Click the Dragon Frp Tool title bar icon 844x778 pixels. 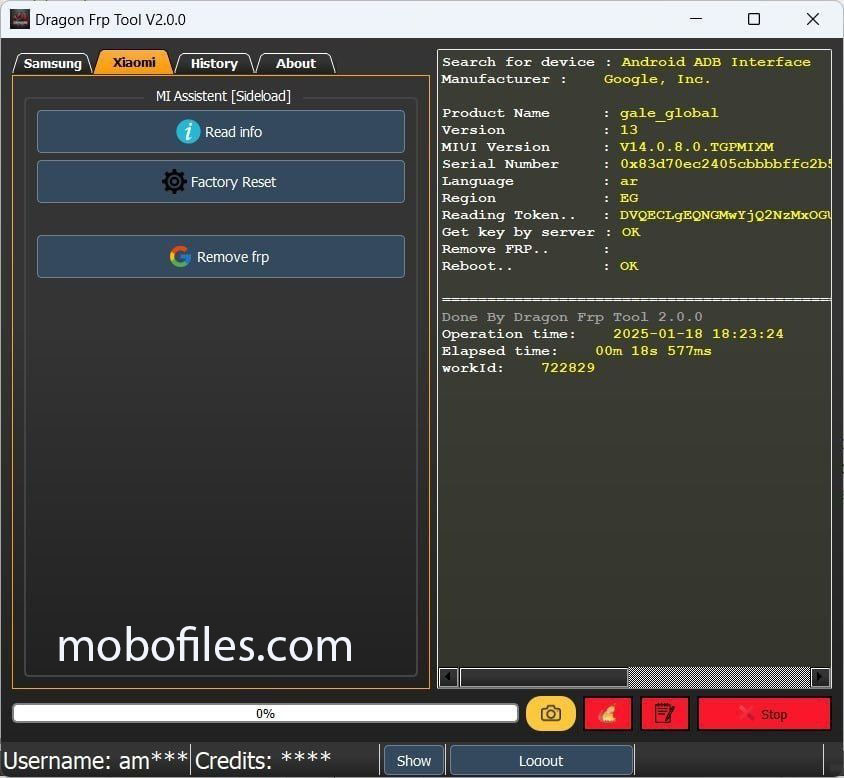[20, 19]
